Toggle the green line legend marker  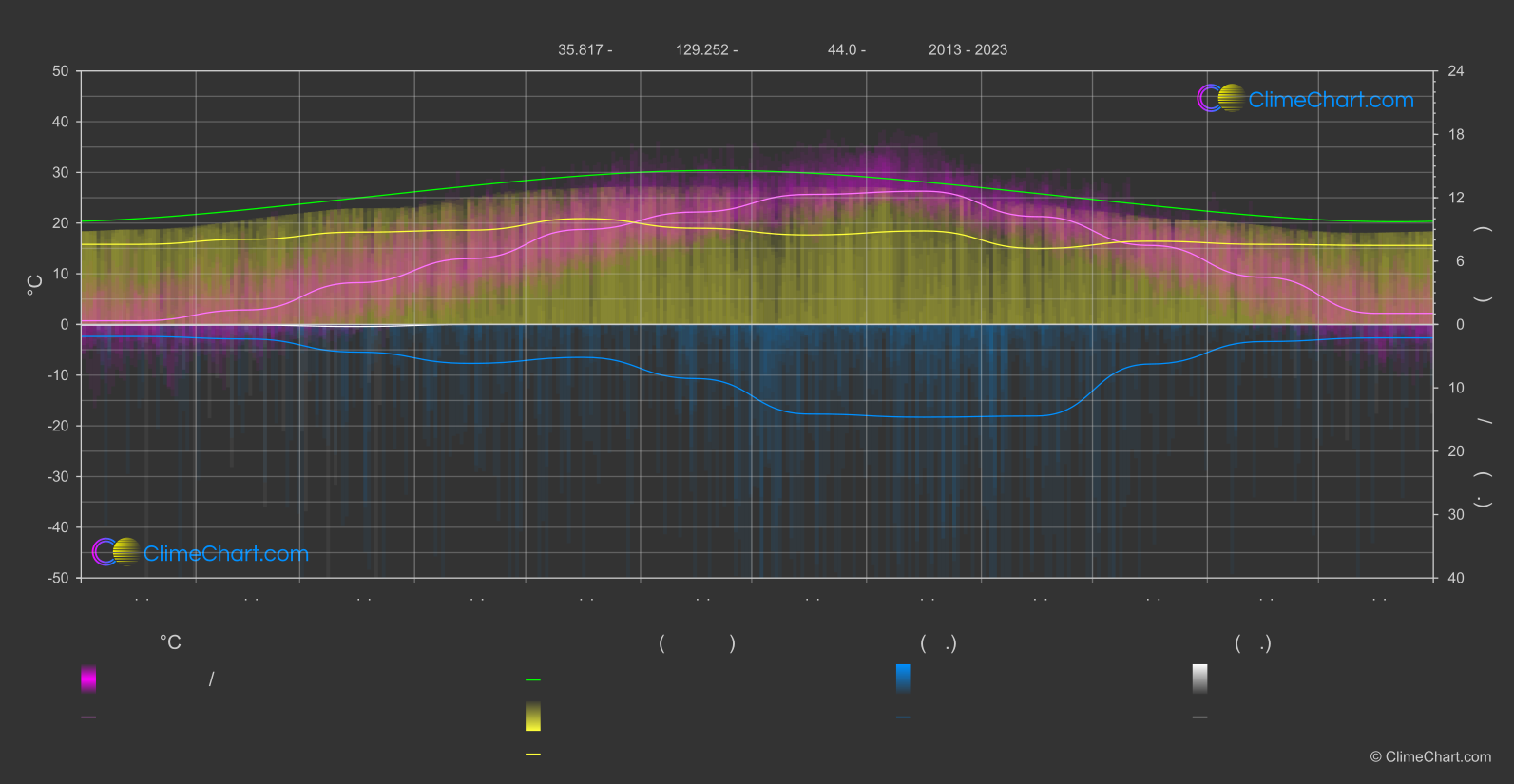(533, 680)
